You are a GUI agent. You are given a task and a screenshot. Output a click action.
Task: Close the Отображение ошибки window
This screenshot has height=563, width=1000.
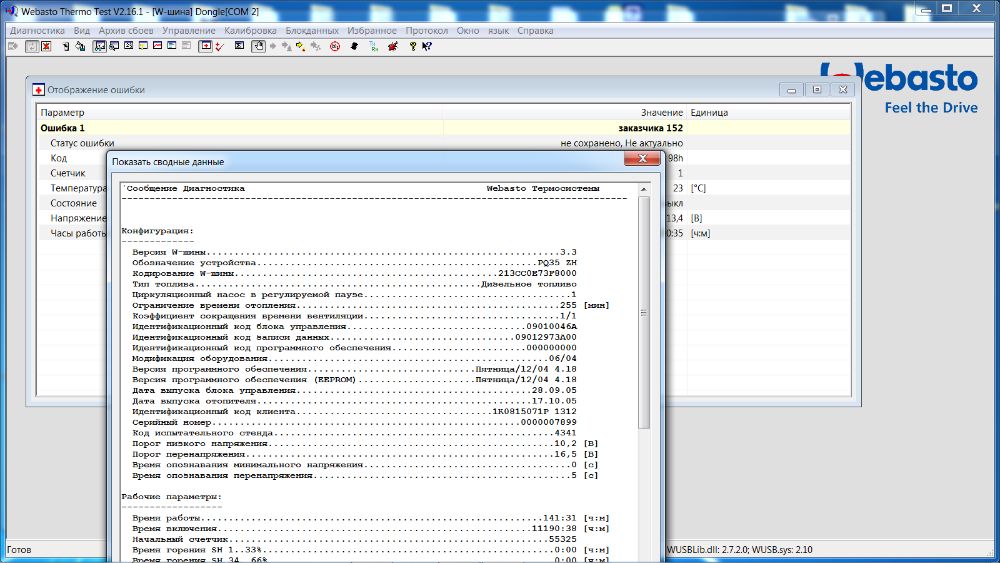(x=842, y=90)
